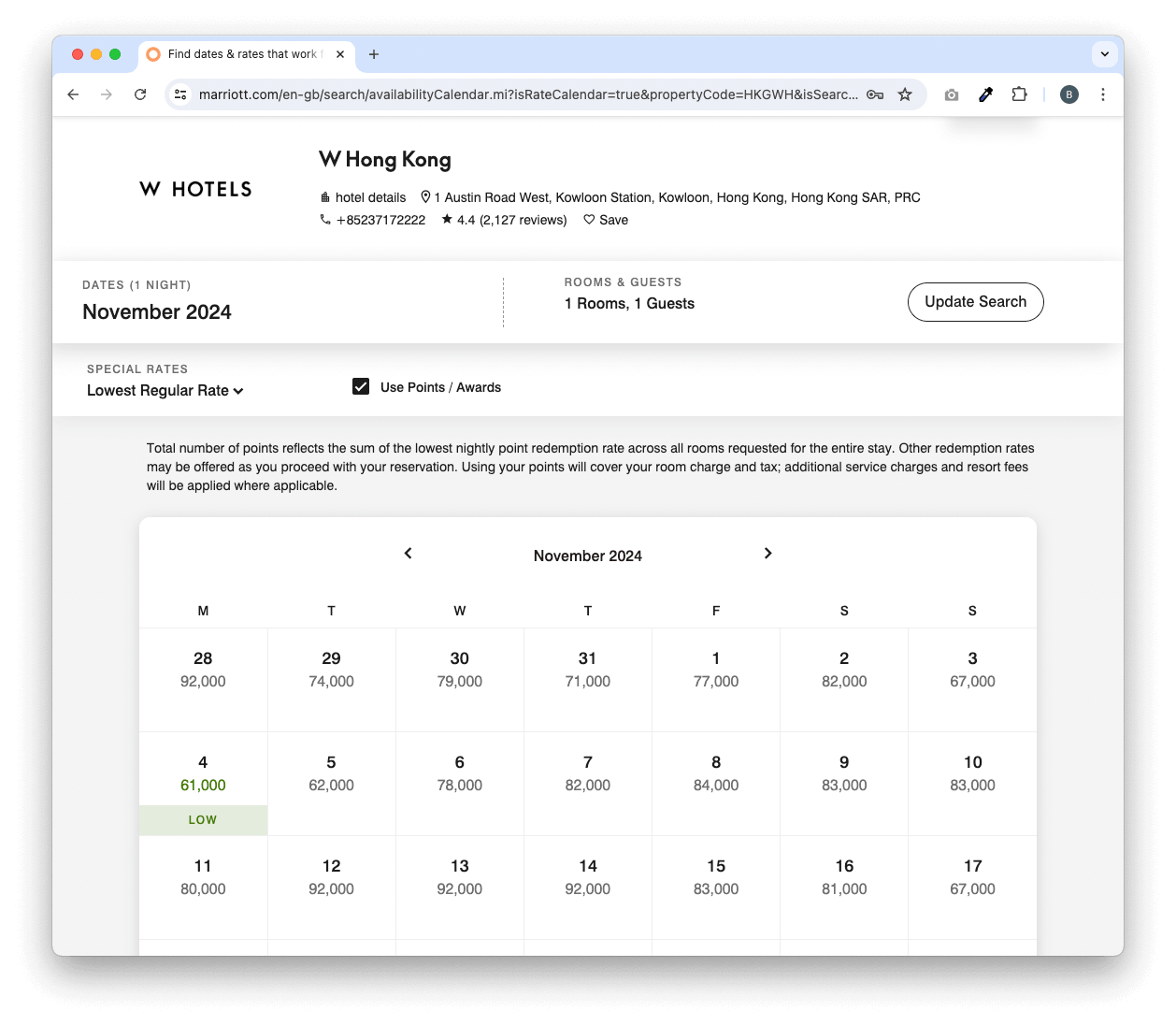Go to previous month in calendar
The width and height of the screenshot is (1176, 1025).
pyautogui.click(x=408, y=554)
